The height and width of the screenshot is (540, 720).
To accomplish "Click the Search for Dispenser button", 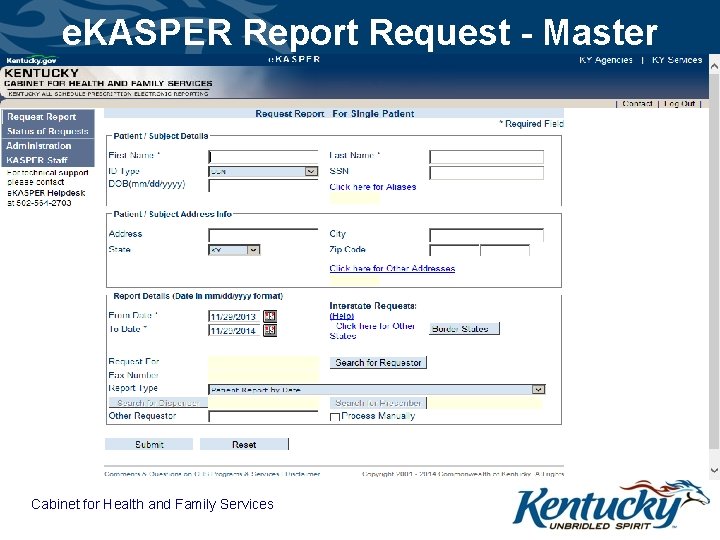I will 158,403.
